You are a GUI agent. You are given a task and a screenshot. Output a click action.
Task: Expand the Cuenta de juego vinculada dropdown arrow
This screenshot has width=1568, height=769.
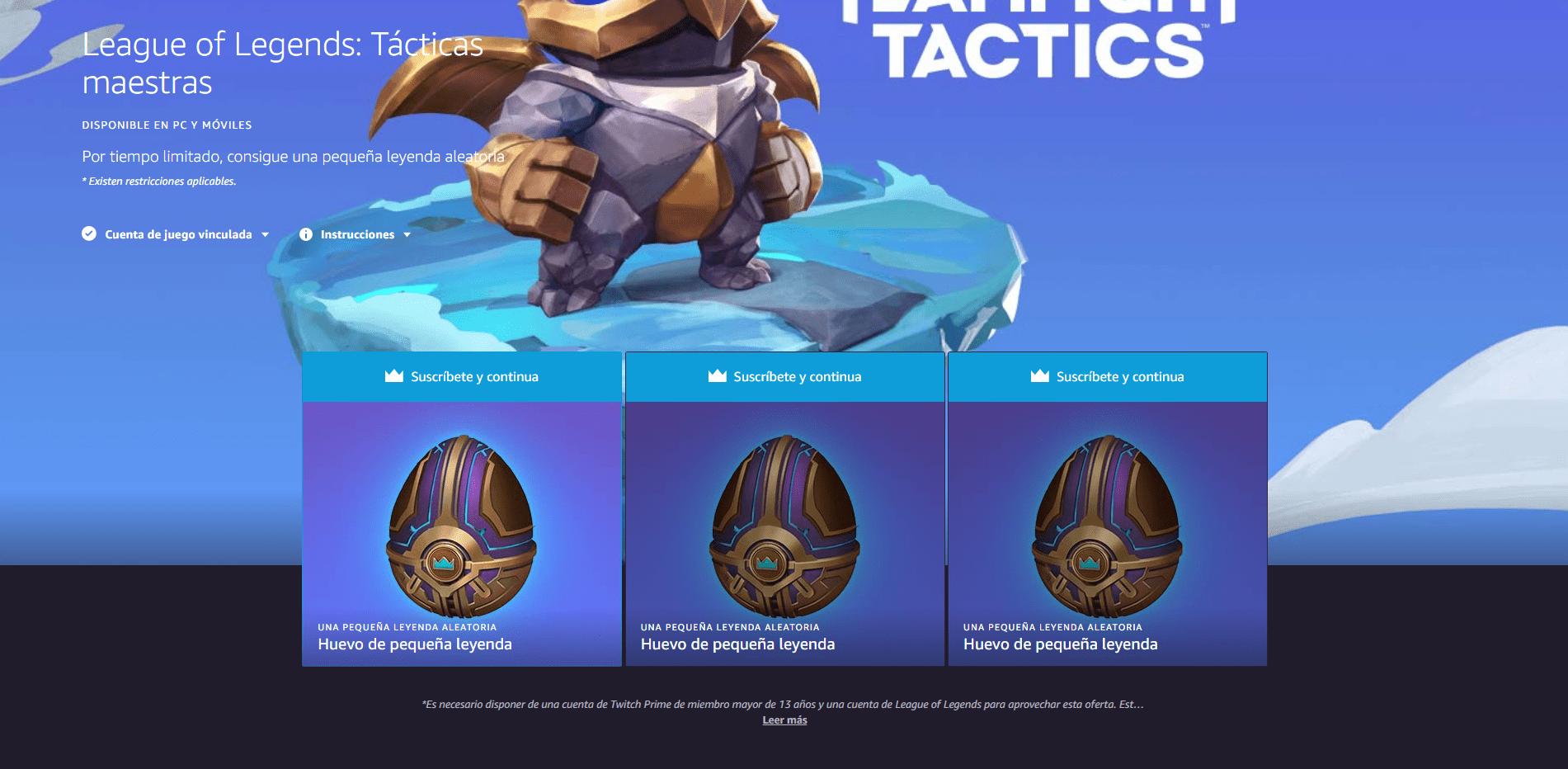pos(265,235)
